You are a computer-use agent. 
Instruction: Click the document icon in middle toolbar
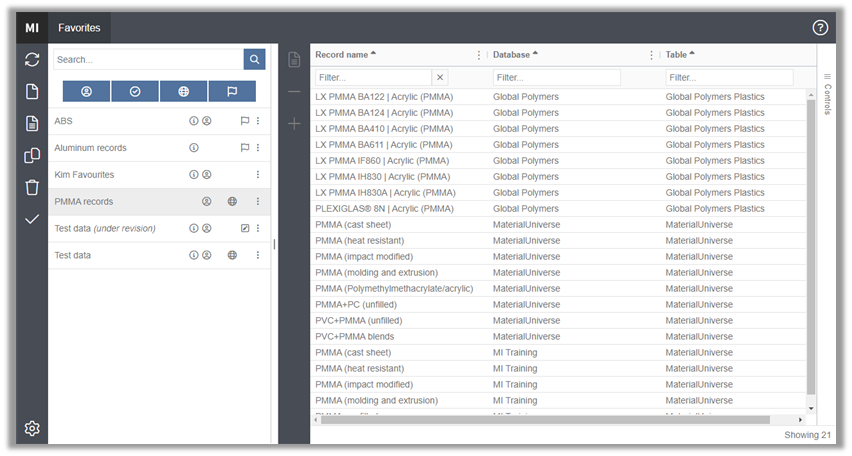coord(294,59)
